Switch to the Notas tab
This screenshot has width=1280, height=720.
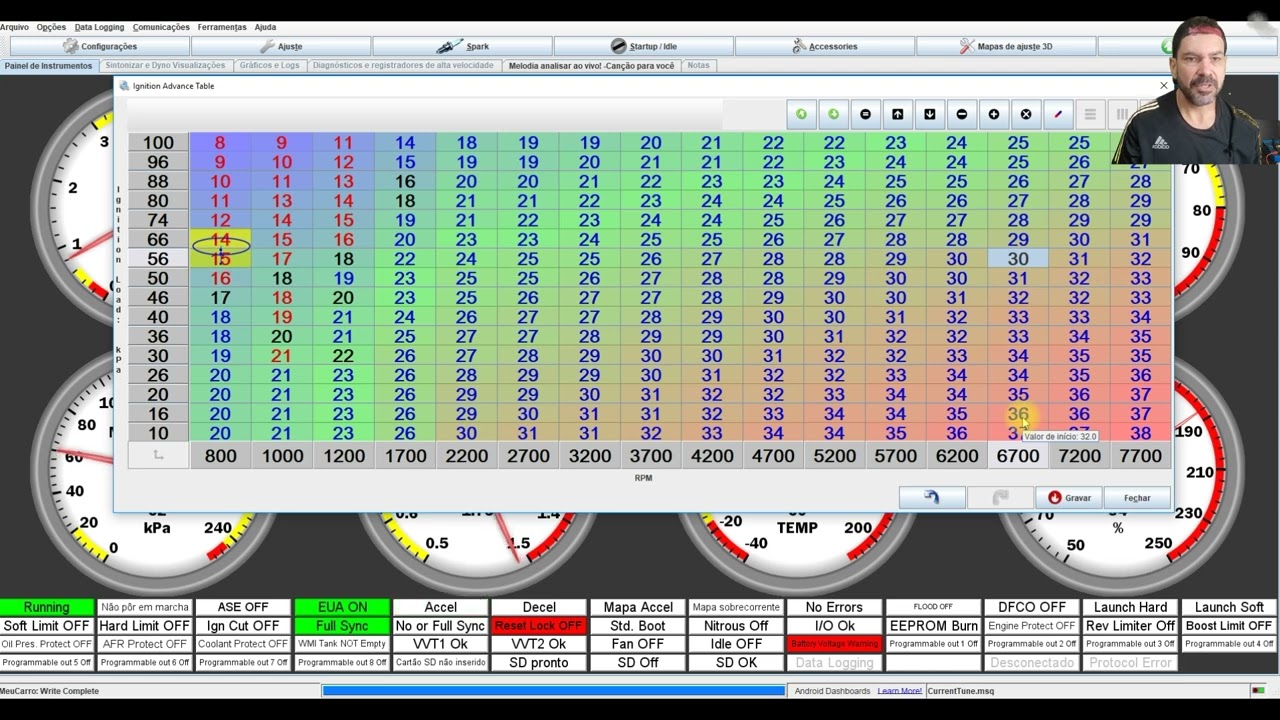click(698, 66)
